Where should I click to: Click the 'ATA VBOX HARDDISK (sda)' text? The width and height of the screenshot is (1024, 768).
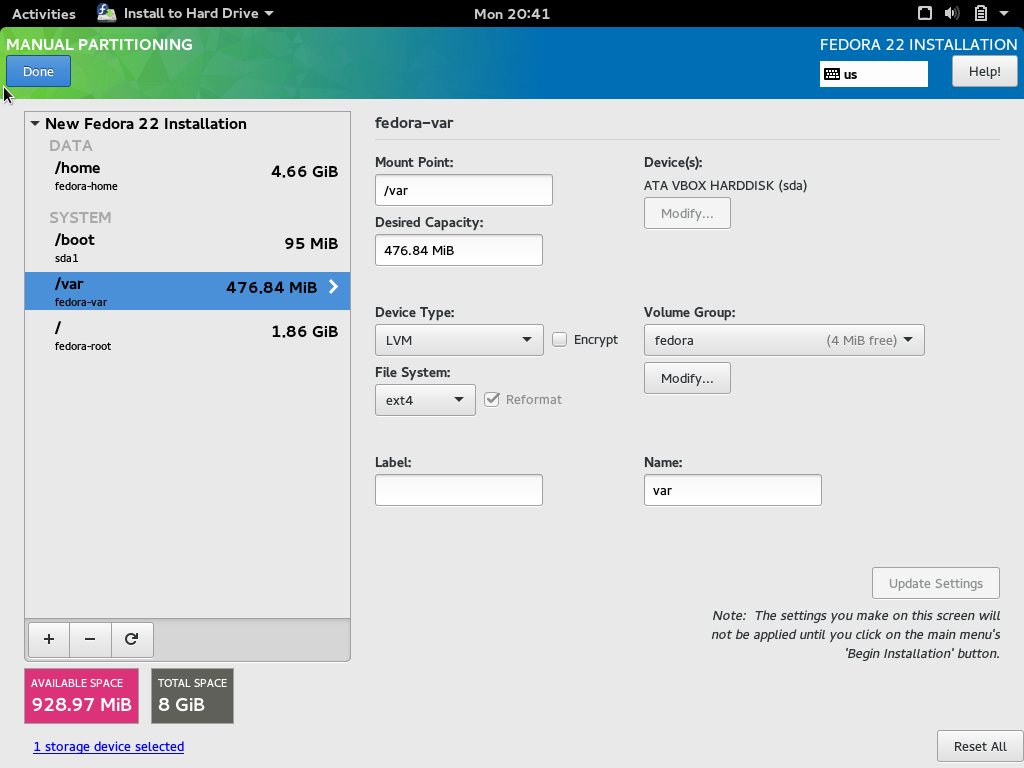pyautogui.click(x=726, y=185)
